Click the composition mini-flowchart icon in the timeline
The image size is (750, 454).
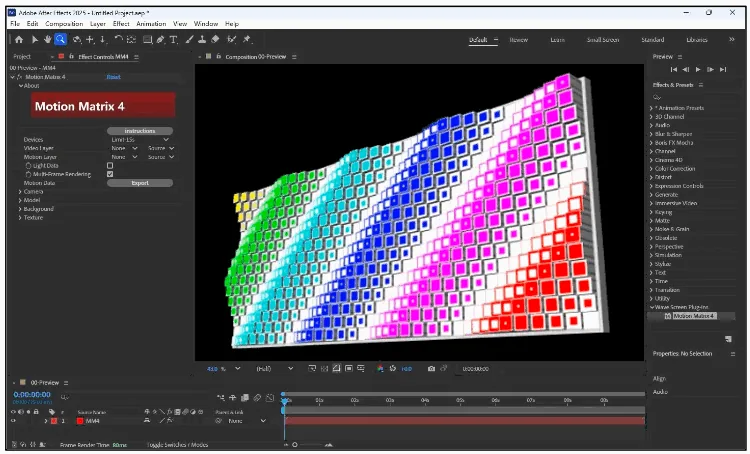221,398
